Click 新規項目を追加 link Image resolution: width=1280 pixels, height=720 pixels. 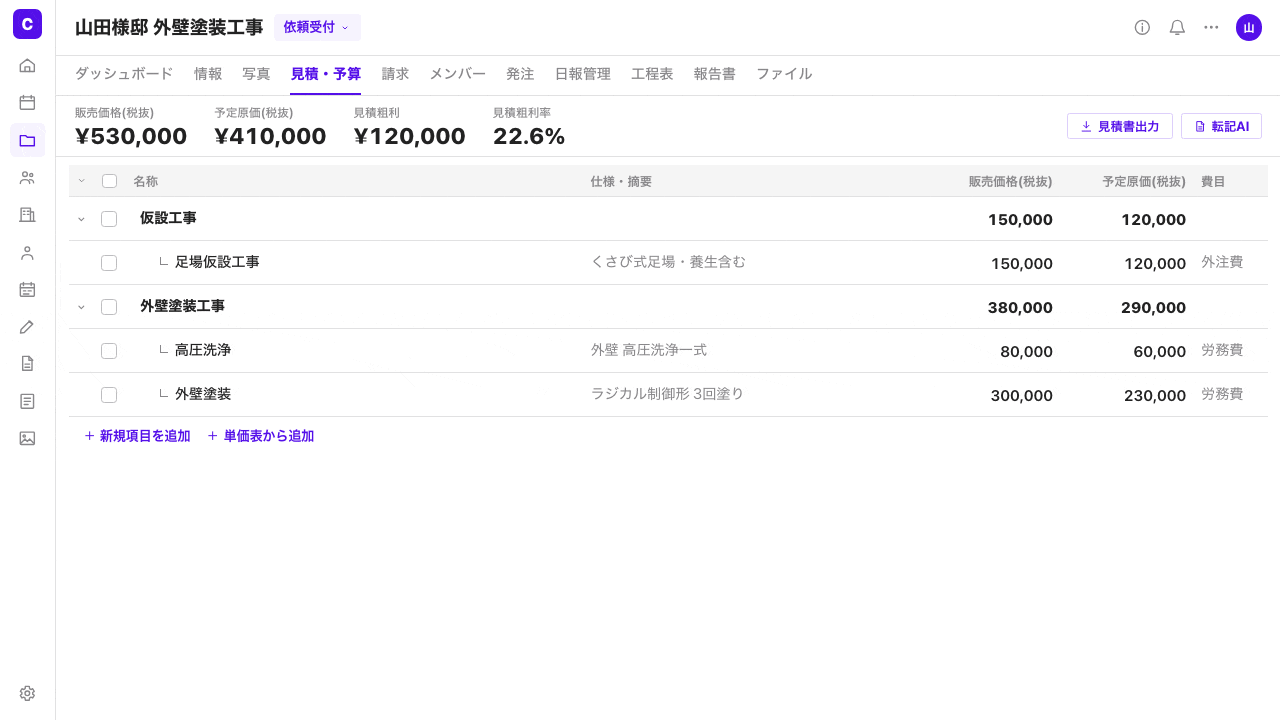pyautogui.click(x=137, y=436)
